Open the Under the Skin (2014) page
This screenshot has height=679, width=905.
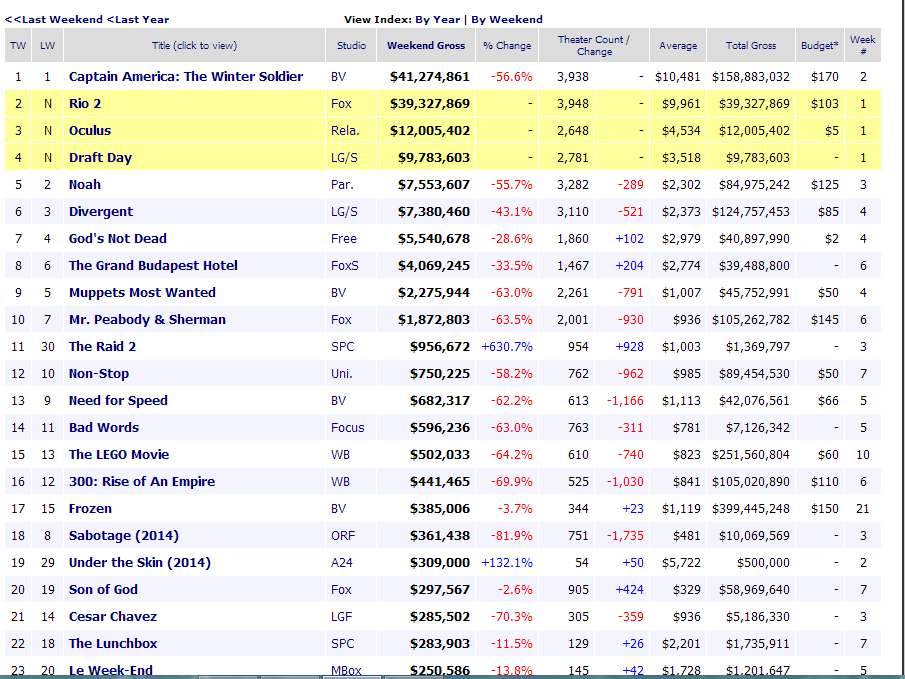[x=140, y=562]
